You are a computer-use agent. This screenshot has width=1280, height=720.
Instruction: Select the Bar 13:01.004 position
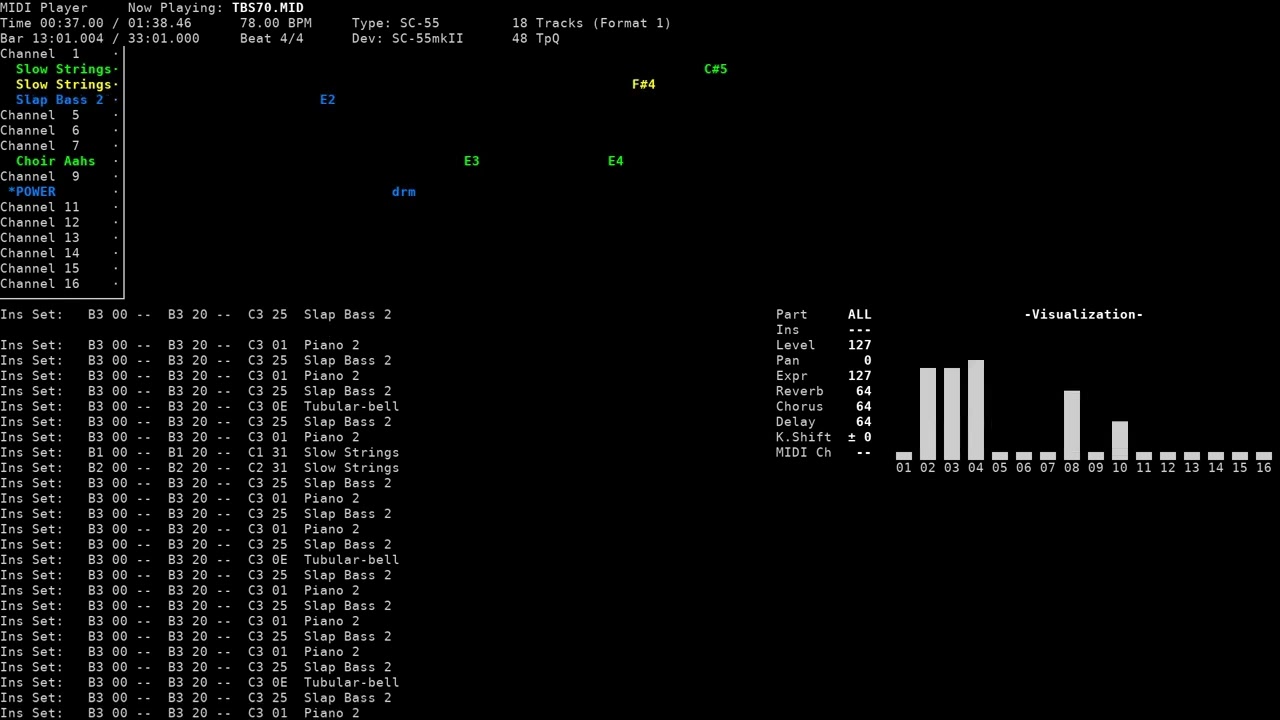pos(52,38)
